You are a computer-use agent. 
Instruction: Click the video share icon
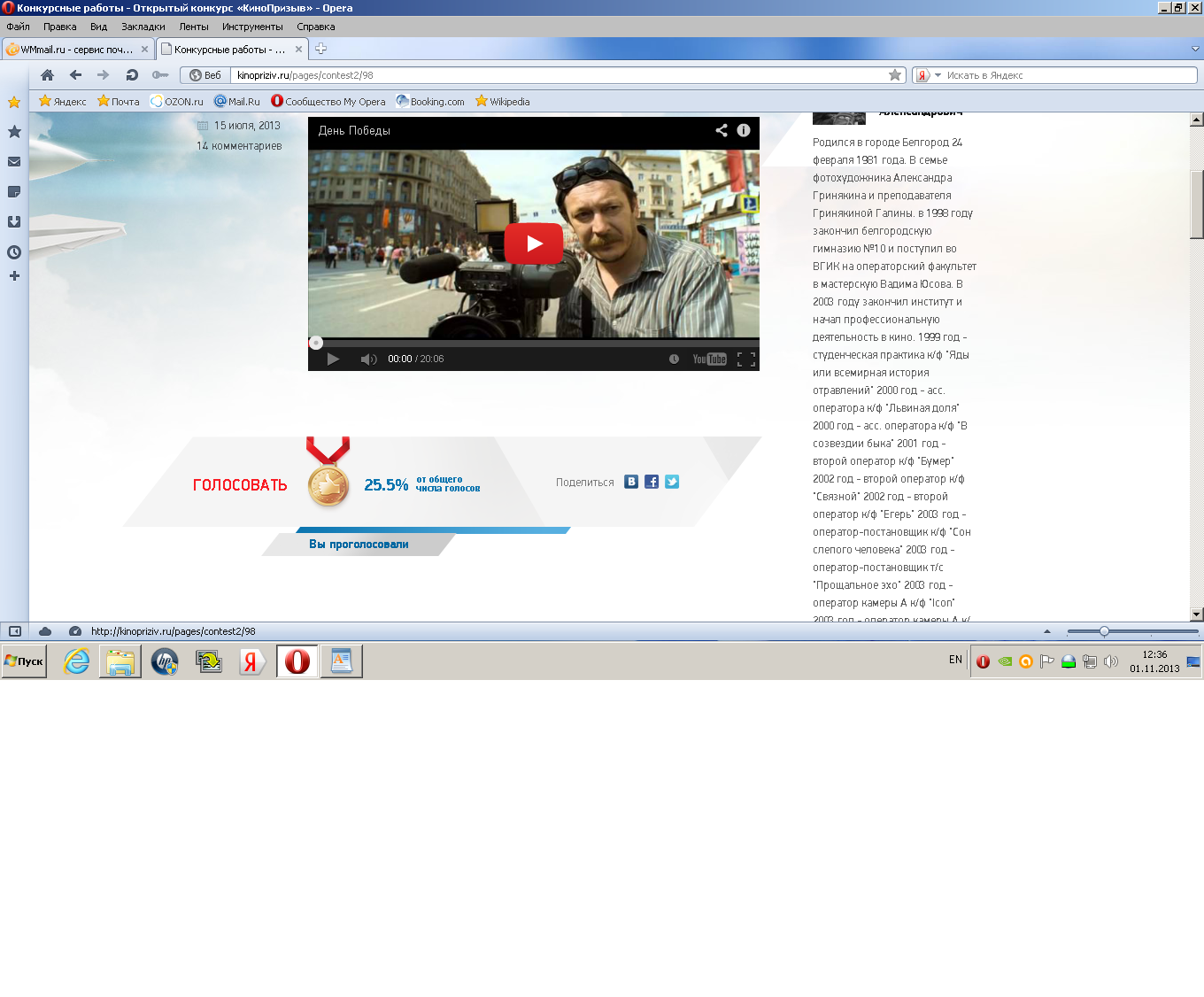click(722, 130)
